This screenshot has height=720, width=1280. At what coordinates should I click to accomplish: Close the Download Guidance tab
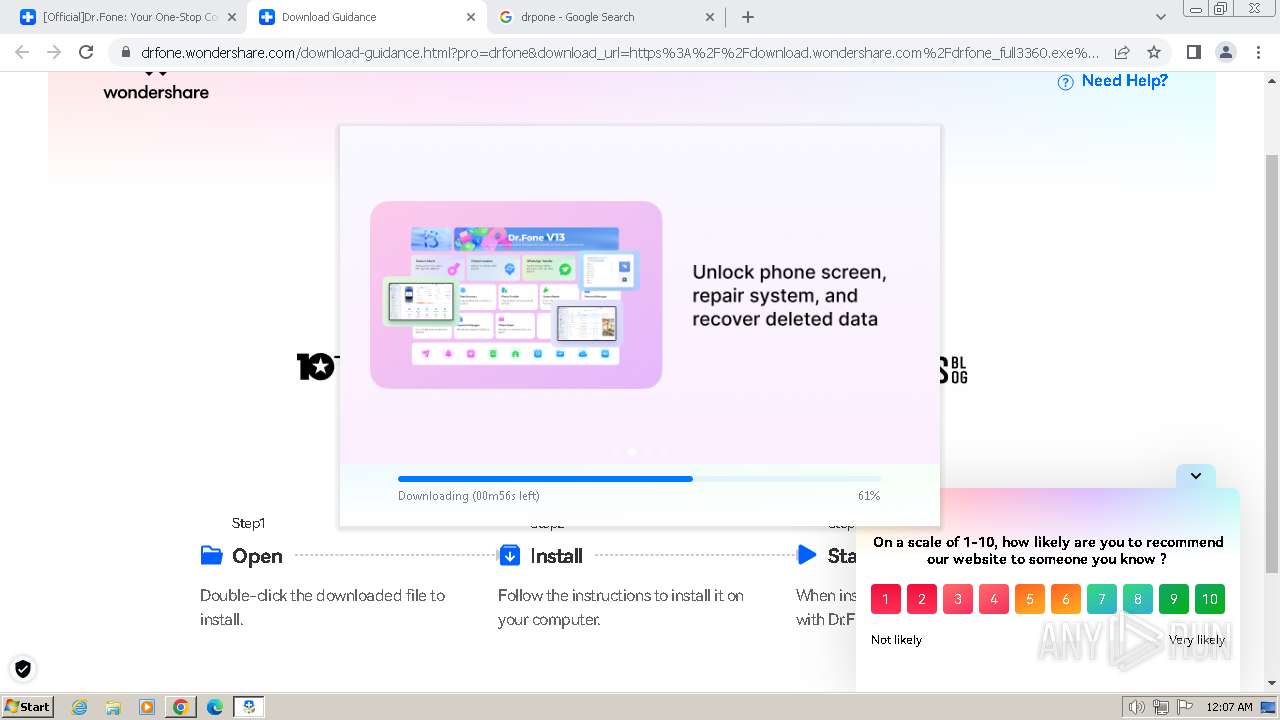(469, 17)
